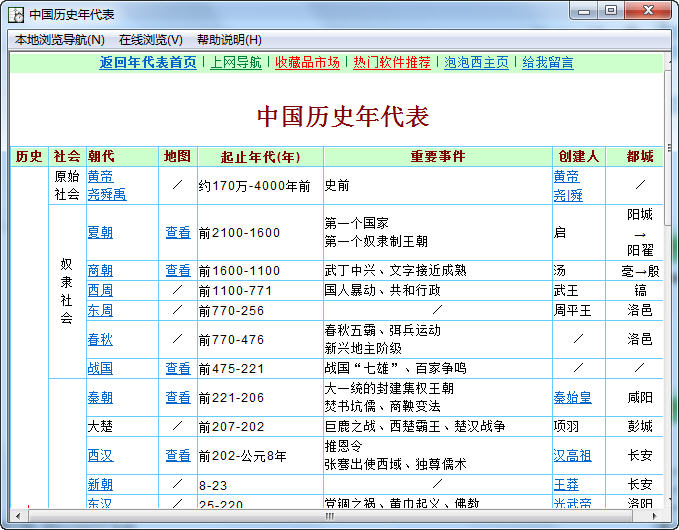The width and height of the screenshot is (679, 530).
Task: Click the 地图 column header
Action: pyautogui.click(x=178, y=156)
